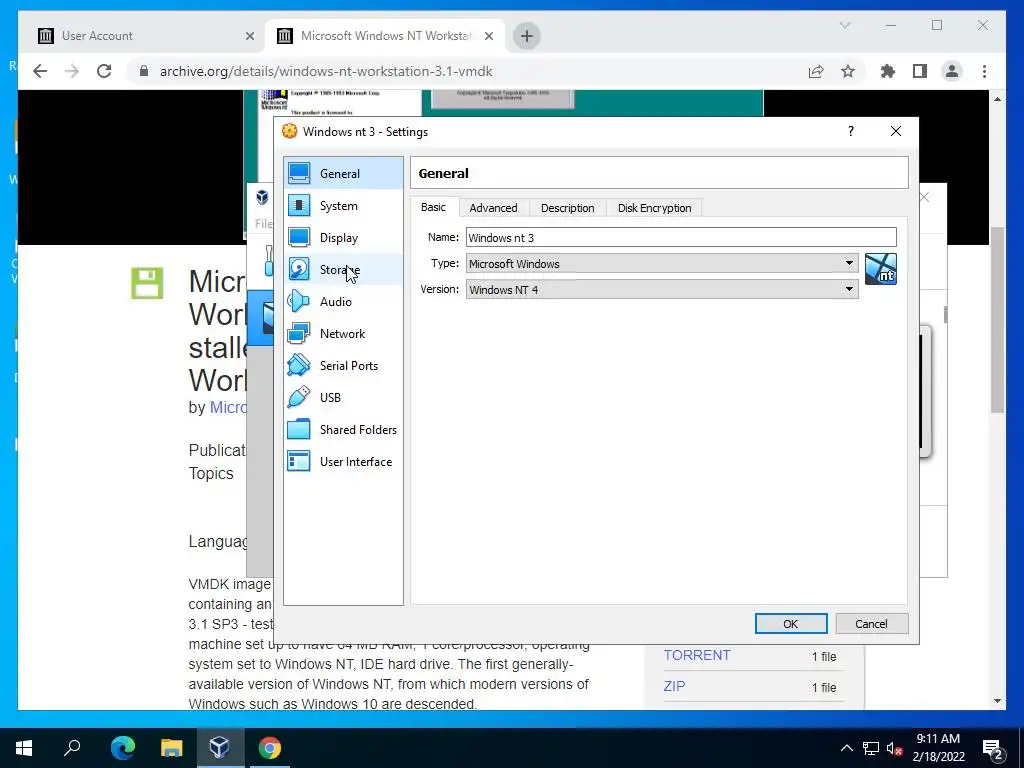Select the Shared Folders icon
This screenshot has width=1024, height=768.
[x=299, y=429]
